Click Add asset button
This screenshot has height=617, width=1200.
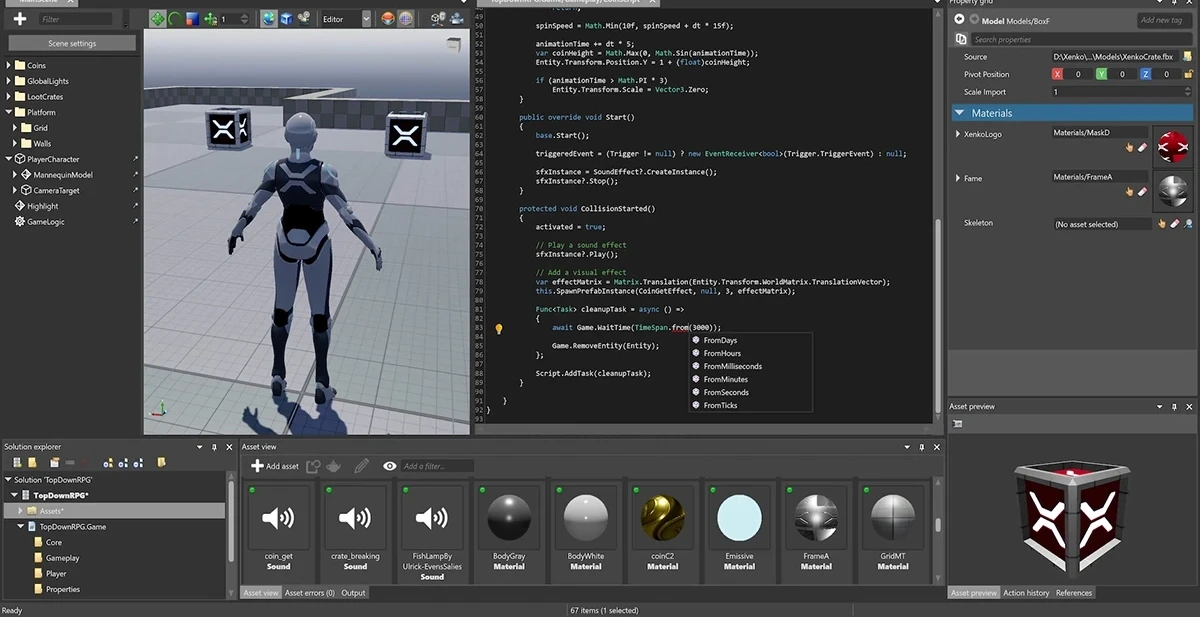click(275, 466)
